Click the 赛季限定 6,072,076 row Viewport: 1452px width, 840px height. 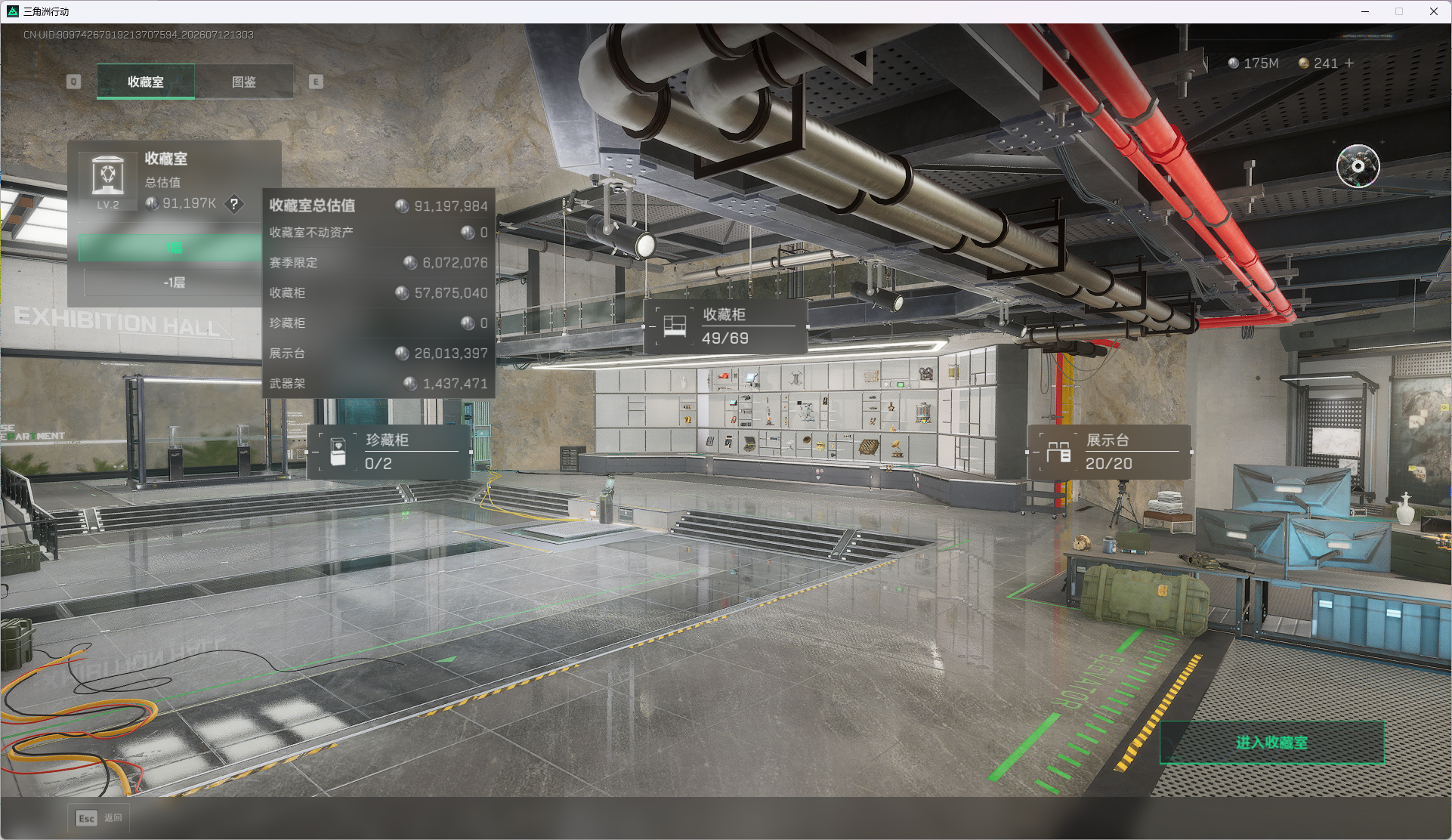(x=378, y=263)
